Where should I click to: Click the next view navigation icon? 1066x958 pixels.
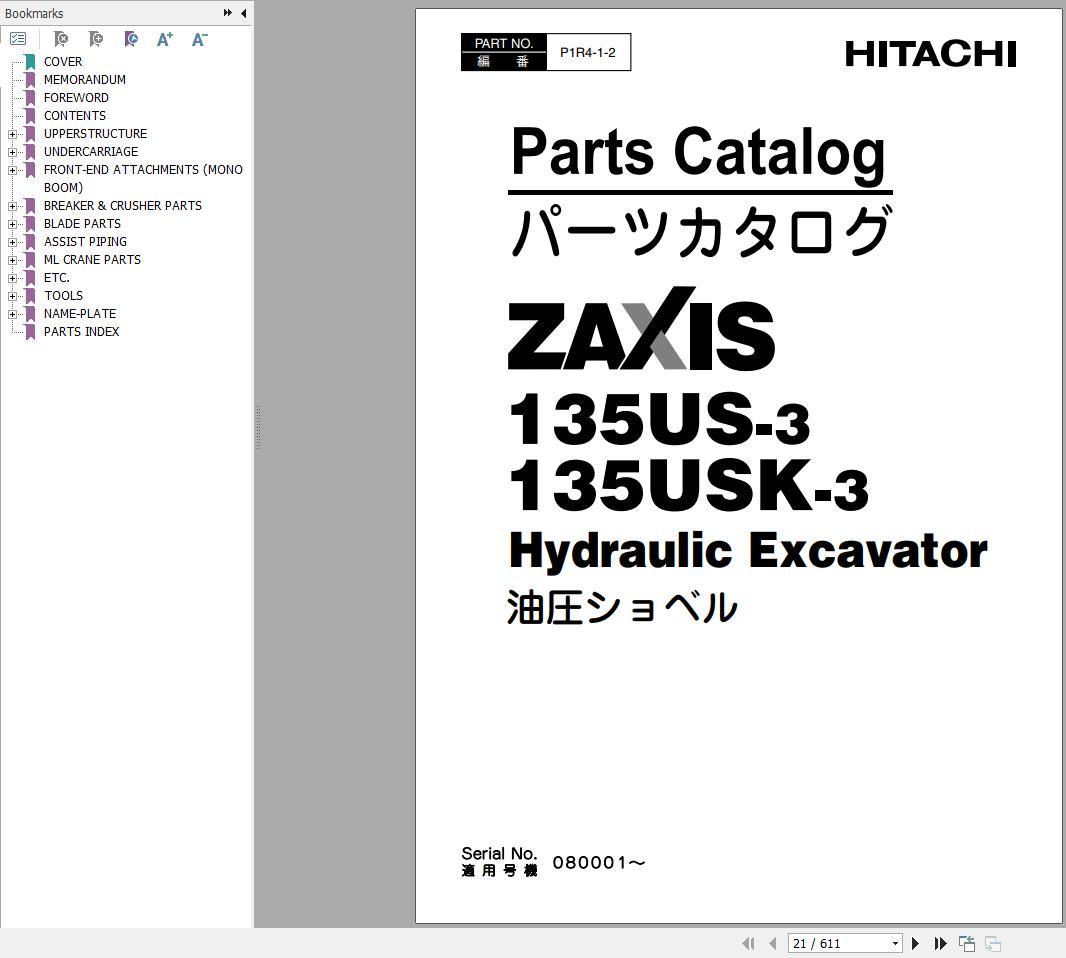point(993,943)
